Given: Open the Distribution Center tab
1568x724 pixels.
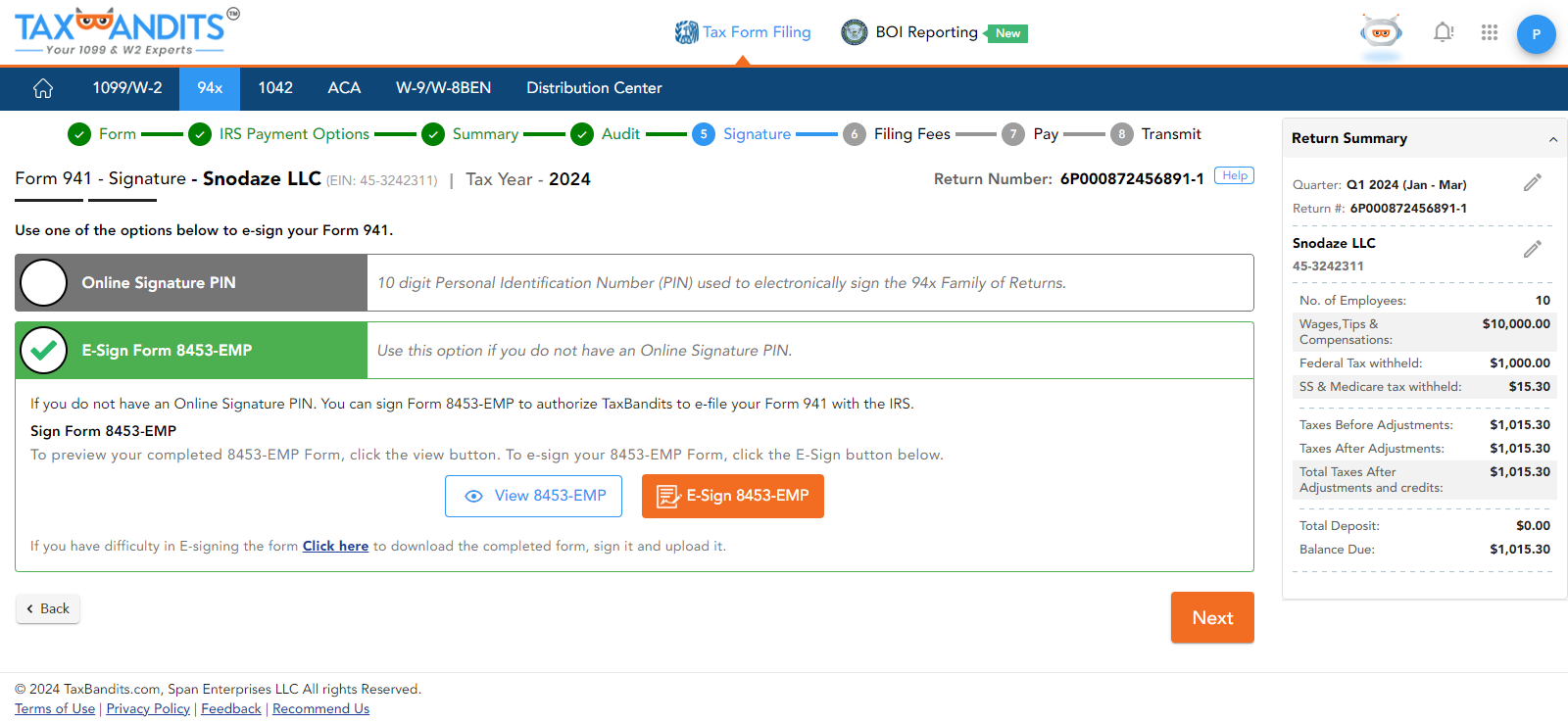Looking at the screenshot, I should click(x=594, y=88).
